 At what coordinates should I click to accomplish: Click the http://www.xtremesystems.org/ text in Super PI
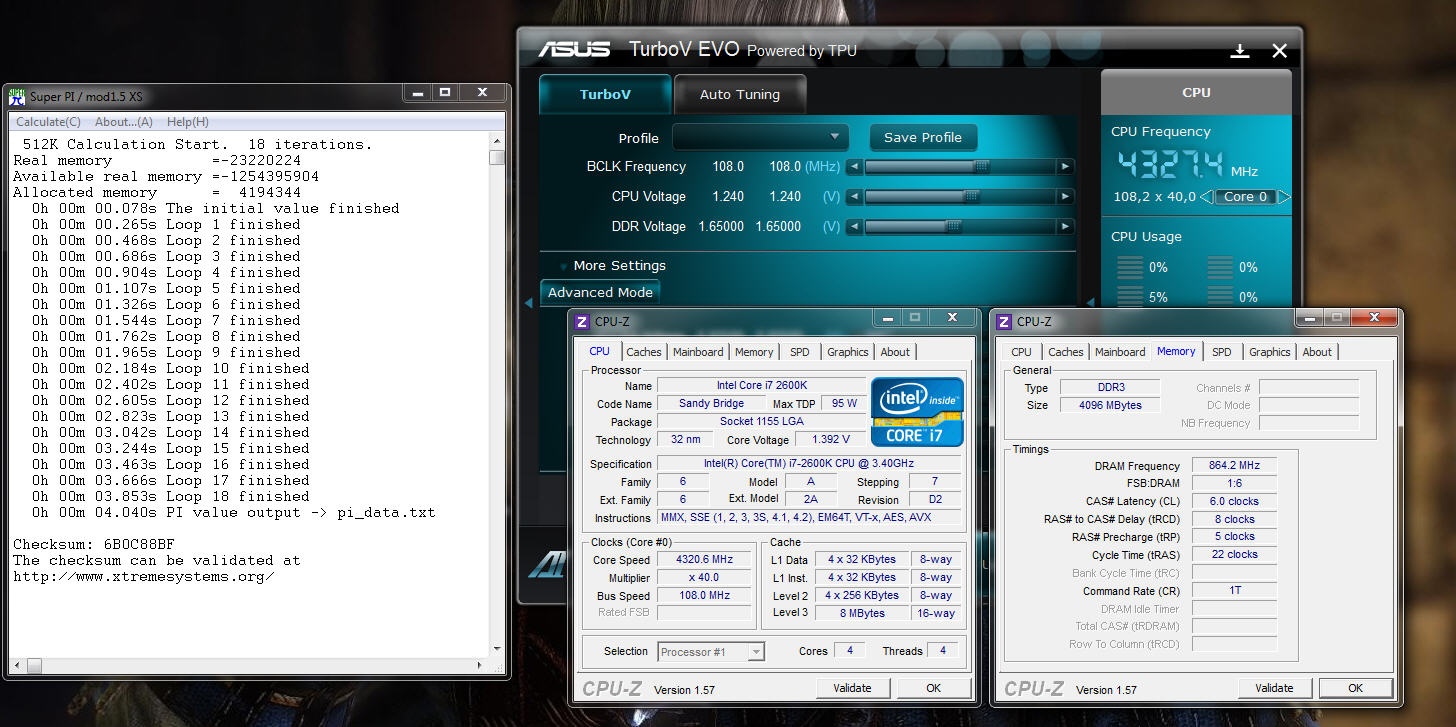143,577
